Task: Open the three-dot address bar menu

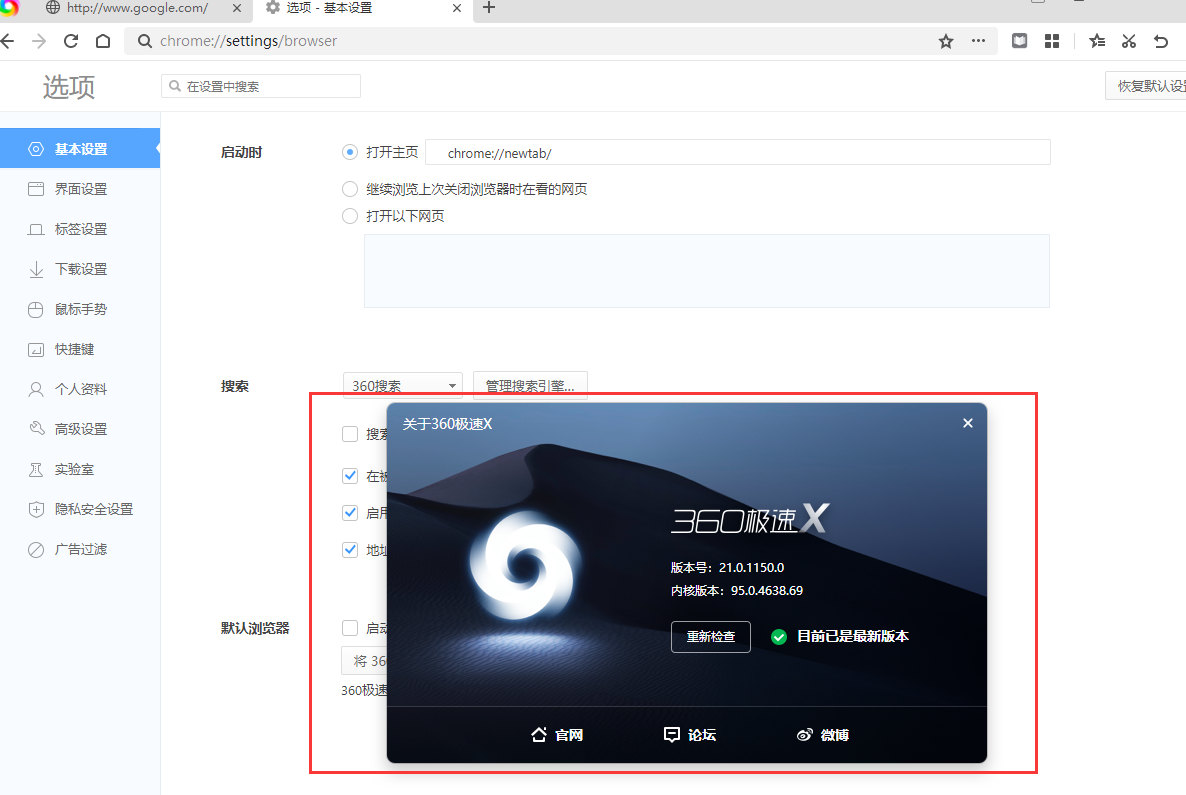Action: (x=978, y=41)
